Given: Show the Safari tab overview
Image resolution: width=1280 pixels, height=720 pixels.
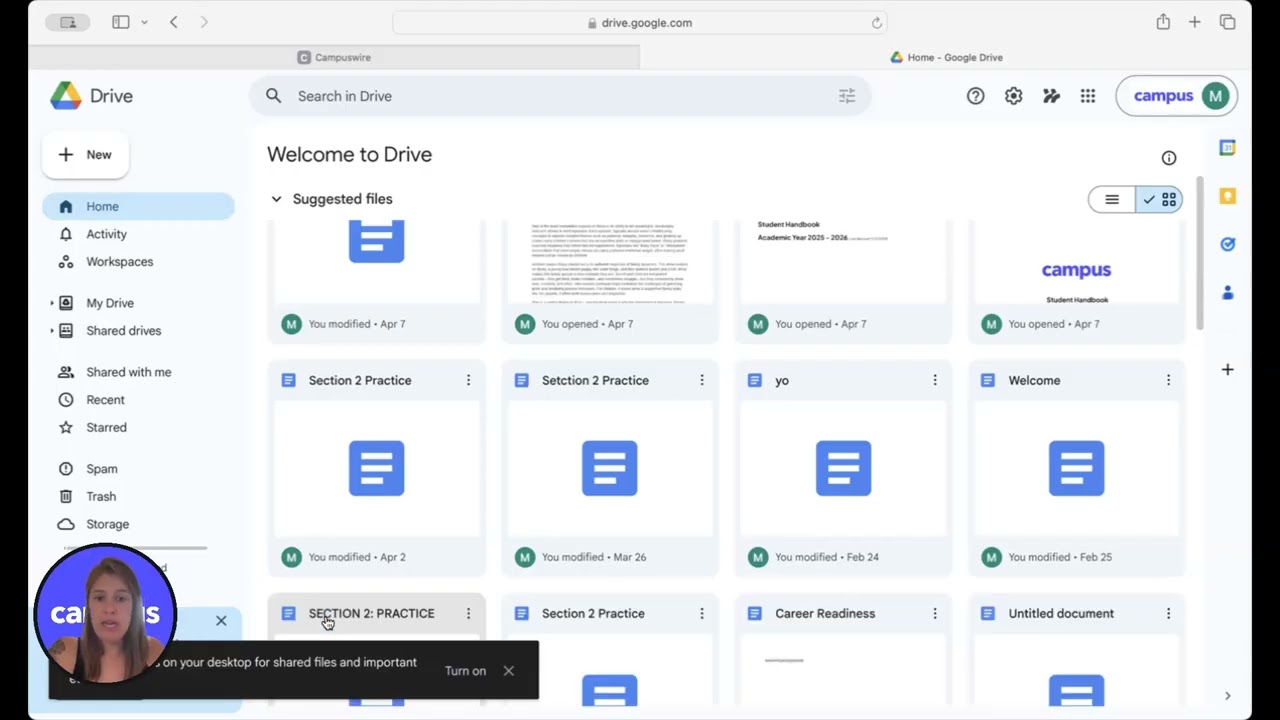Looking at the screenshot, I should (x=1227, y=22).
